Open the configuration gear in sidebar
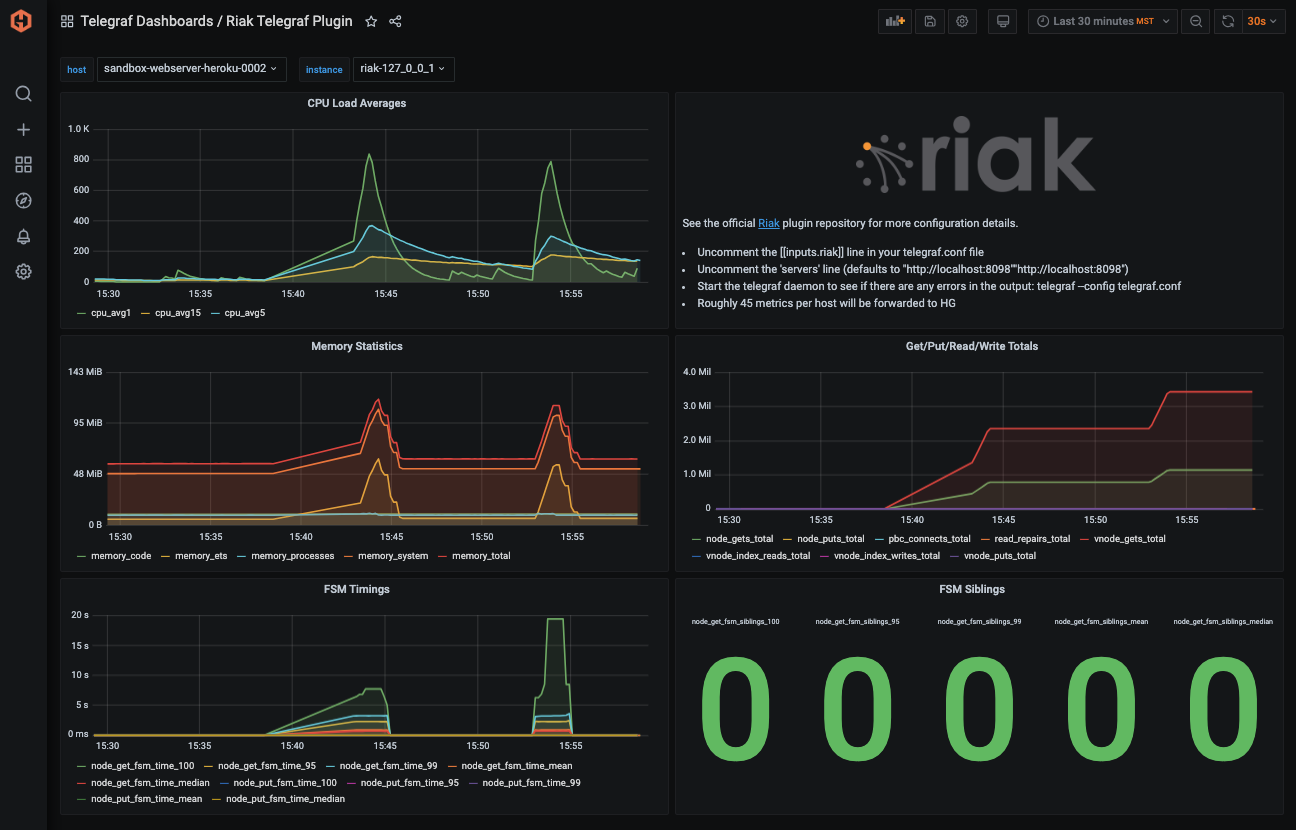1296x830 pixels. [23, 271]
